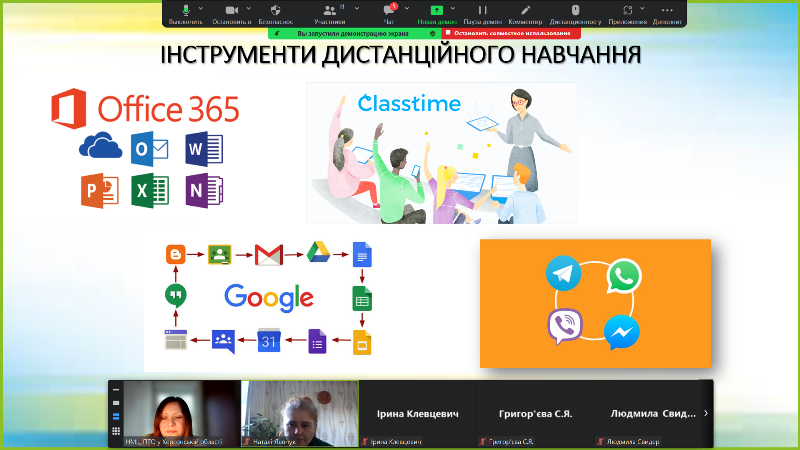Click the Viber icon
Image resolution: width=800 pixels, height=450 pixels.
(x=565, y=327)
